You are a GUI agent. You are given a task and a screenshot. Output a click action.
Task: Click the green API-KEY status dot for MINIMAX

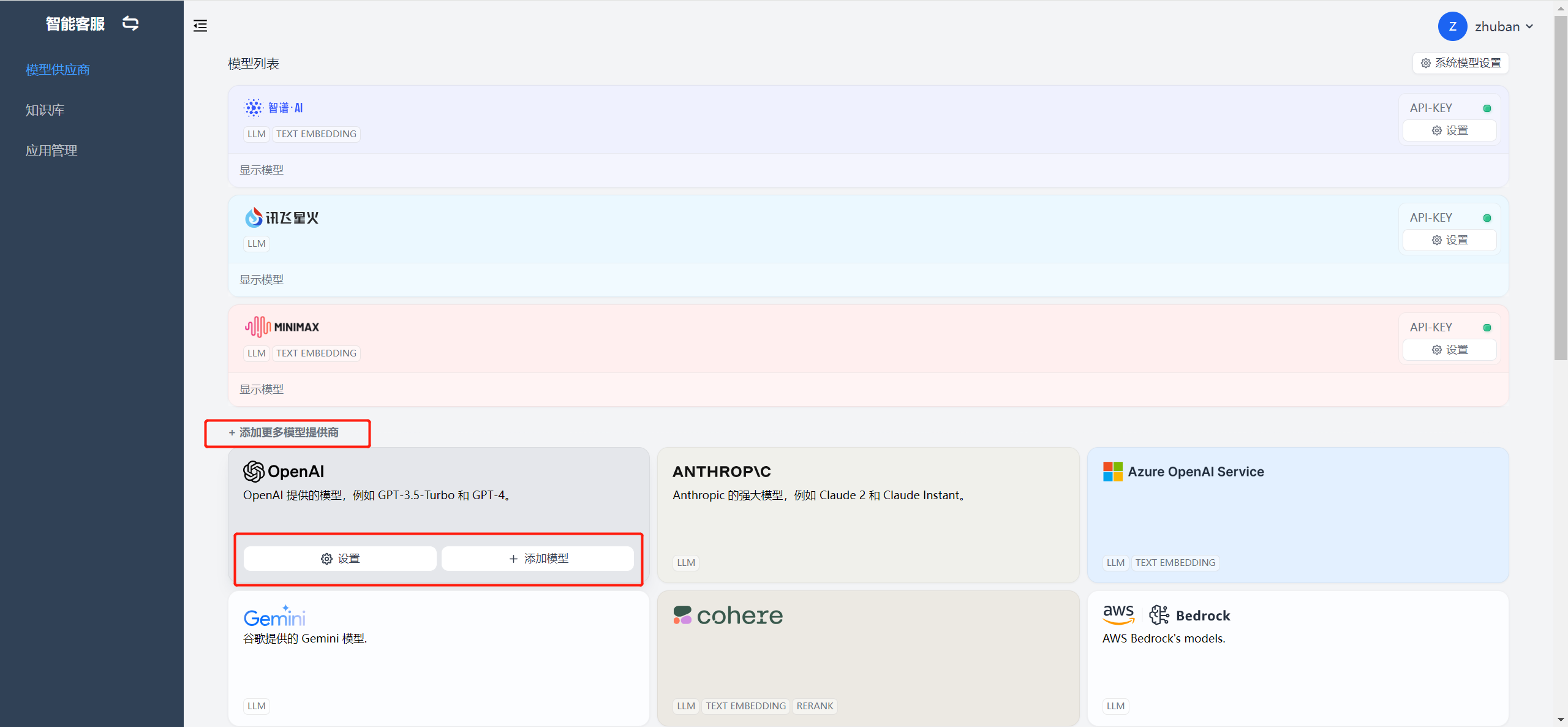(x=1487, y=328)
